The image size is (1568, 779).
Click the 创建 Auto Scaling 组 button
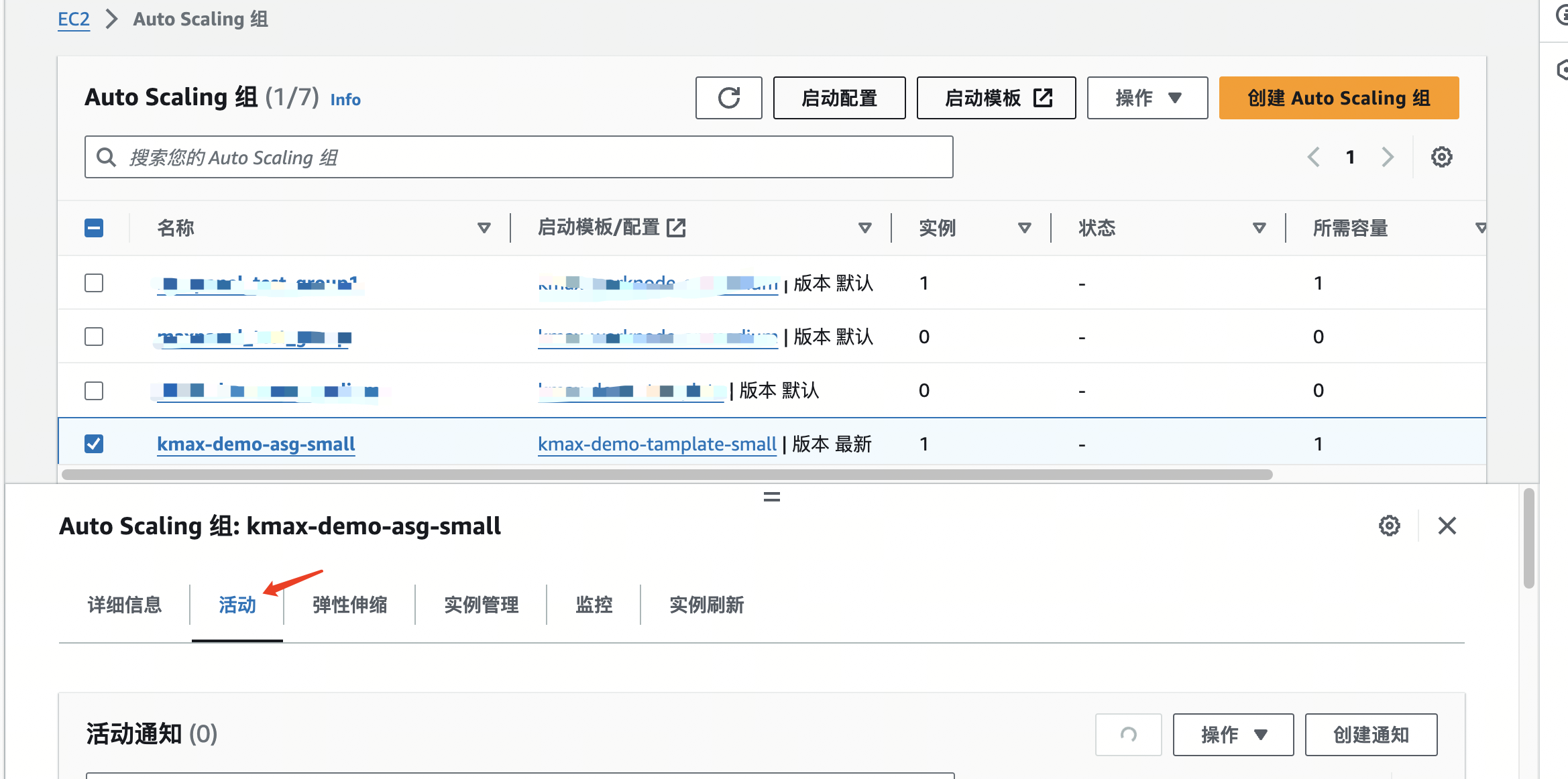(1338, 98)
